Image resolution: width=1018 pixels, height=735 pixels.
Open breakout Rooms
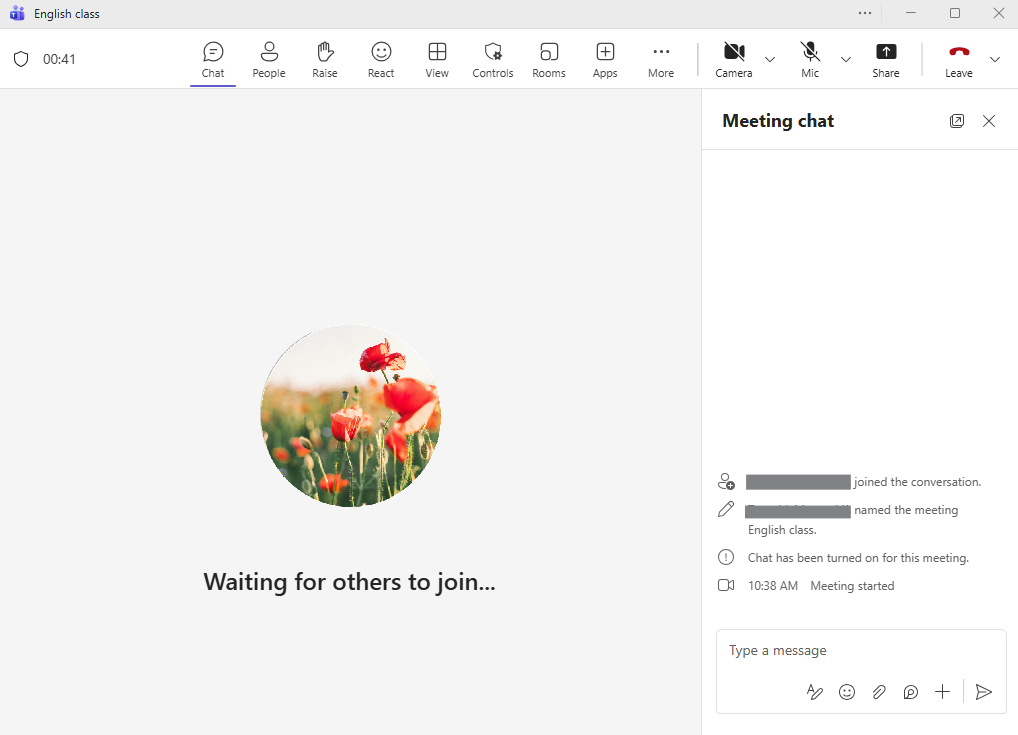(x=549, y=60)
